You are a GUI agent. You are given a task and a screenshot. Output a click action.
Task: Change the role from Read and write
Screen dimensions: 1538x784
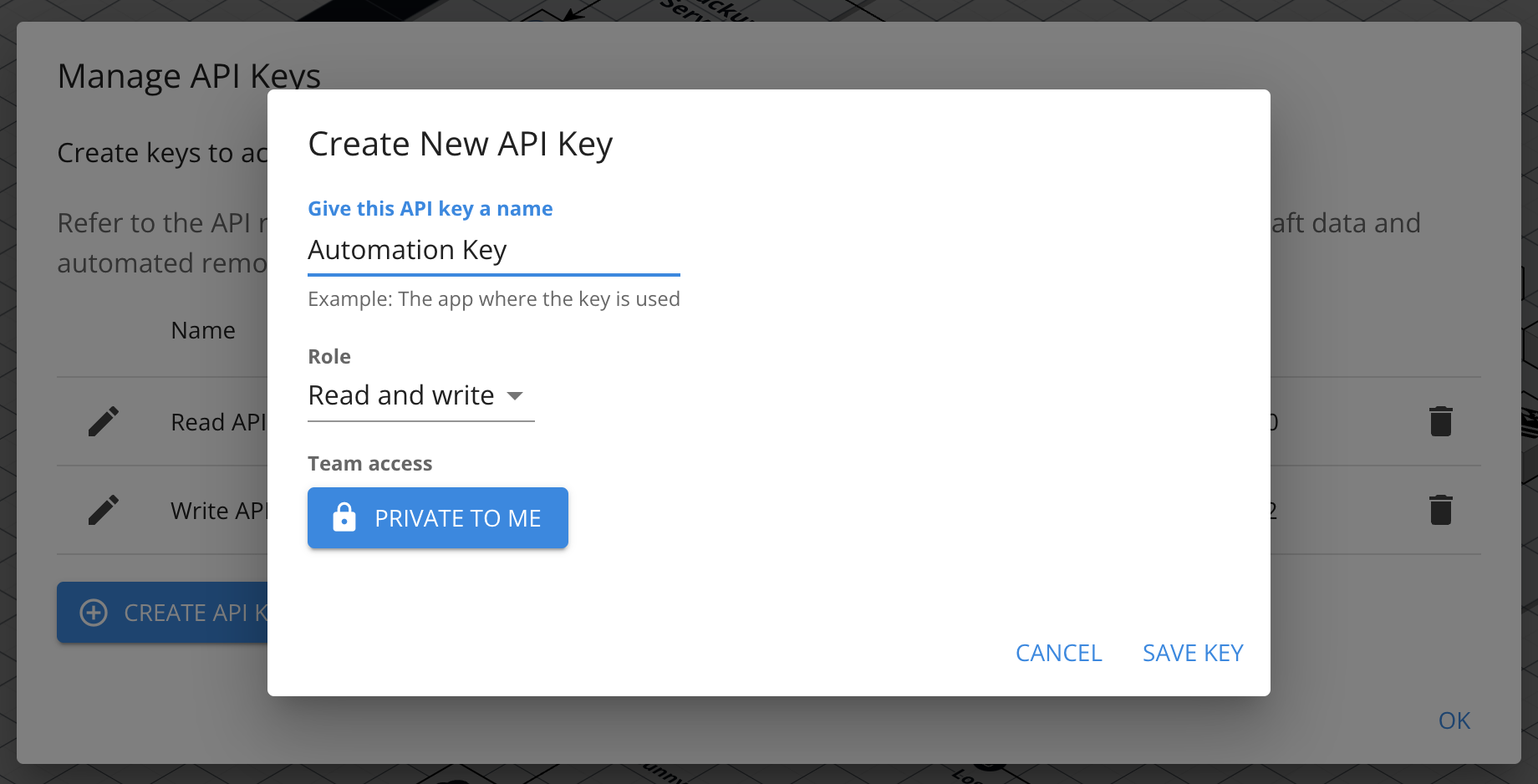pos(418,395)
